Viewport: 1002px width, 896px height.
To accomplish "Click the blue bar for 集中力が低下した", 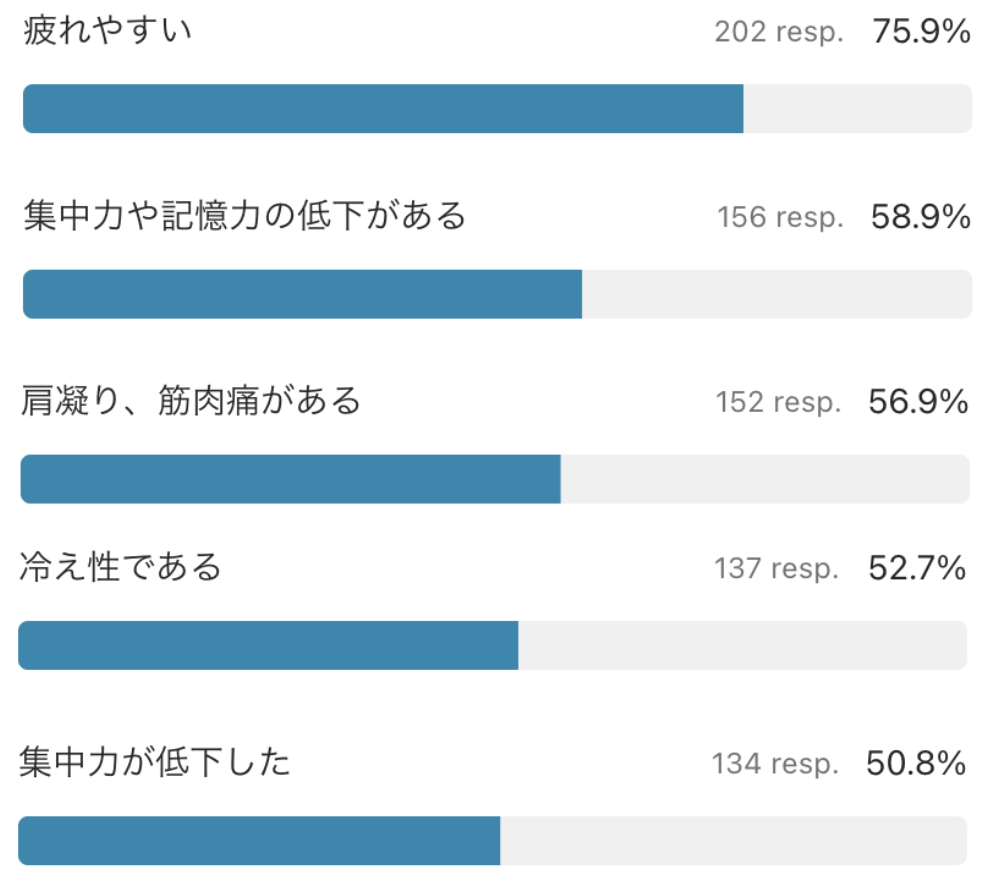I will pyautogui.click(x=259, y=840).
